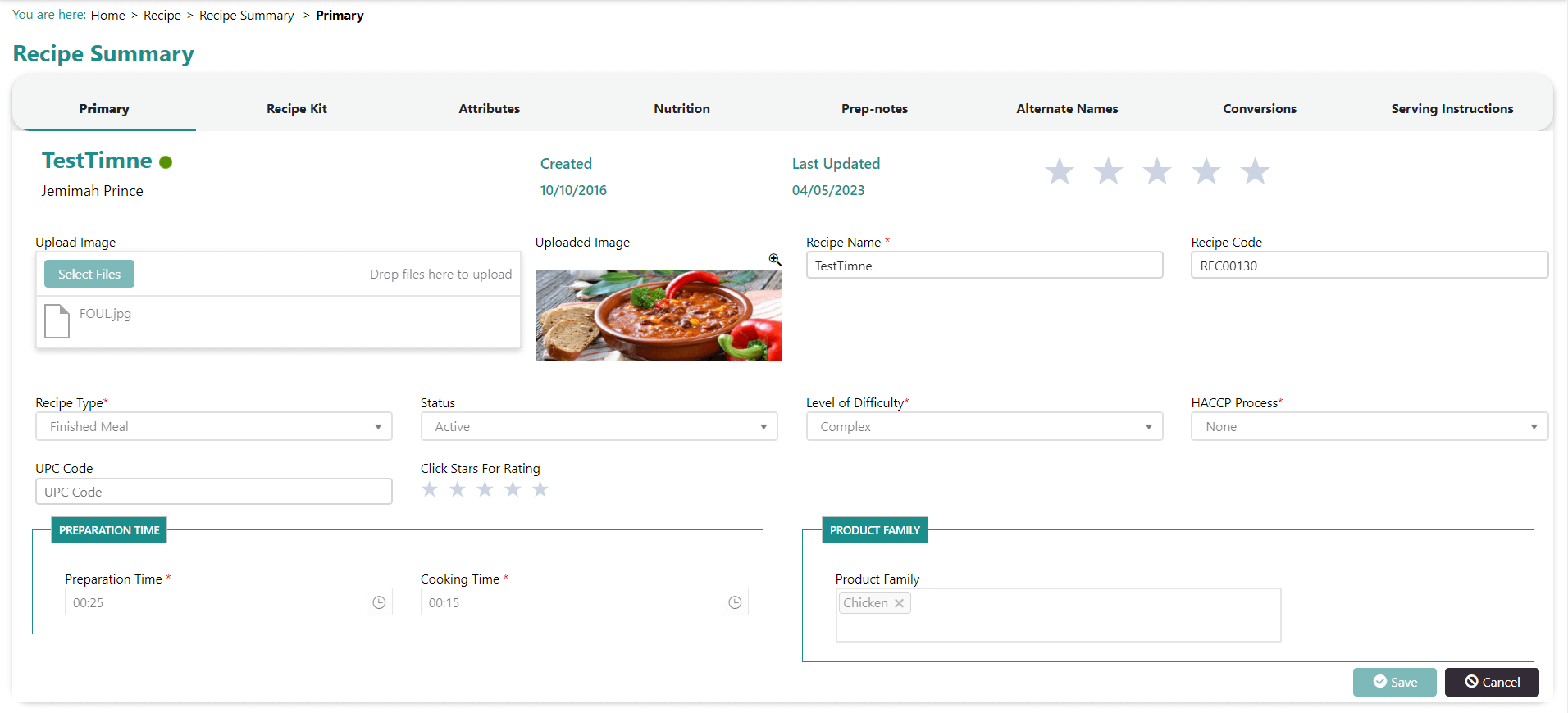Image resolution: width=1568 pixels, height=713 pixels.
Task: Open the Level of Difficulty dropdown
Action: point(984,426)
